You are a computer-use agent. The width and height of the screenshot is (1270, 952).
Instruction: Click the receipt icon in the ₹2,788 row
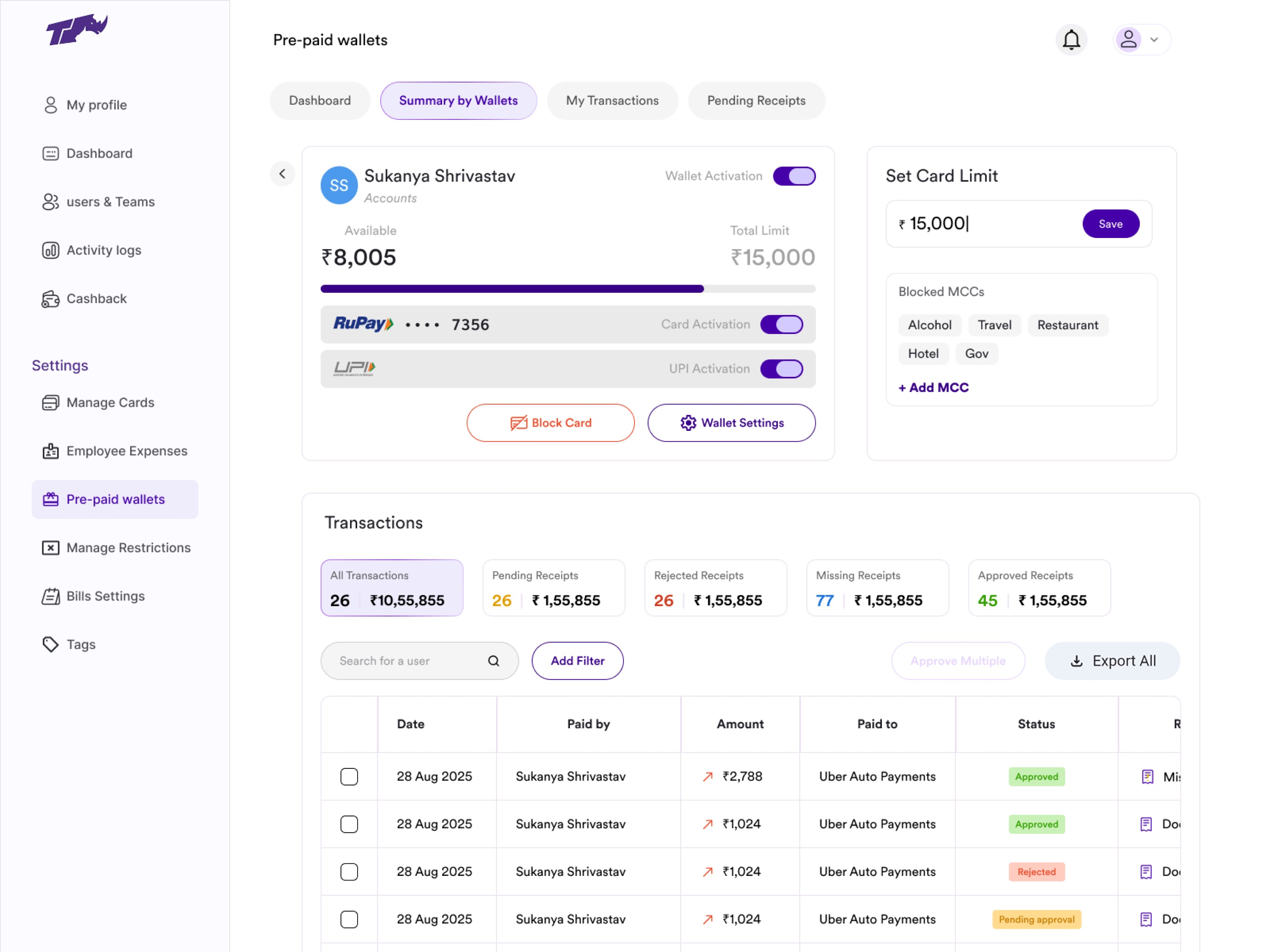pos(1148,777)
